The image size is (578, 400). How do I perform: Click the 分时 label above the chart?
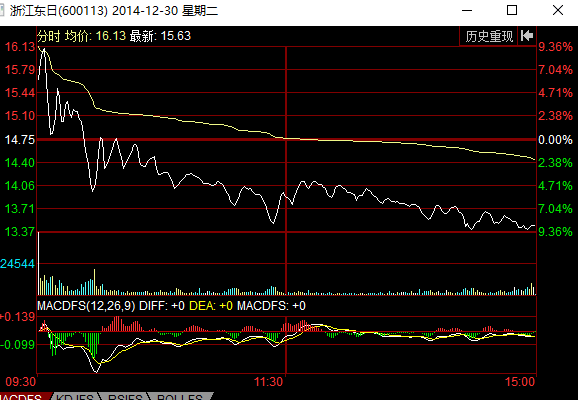pos(49,36)
